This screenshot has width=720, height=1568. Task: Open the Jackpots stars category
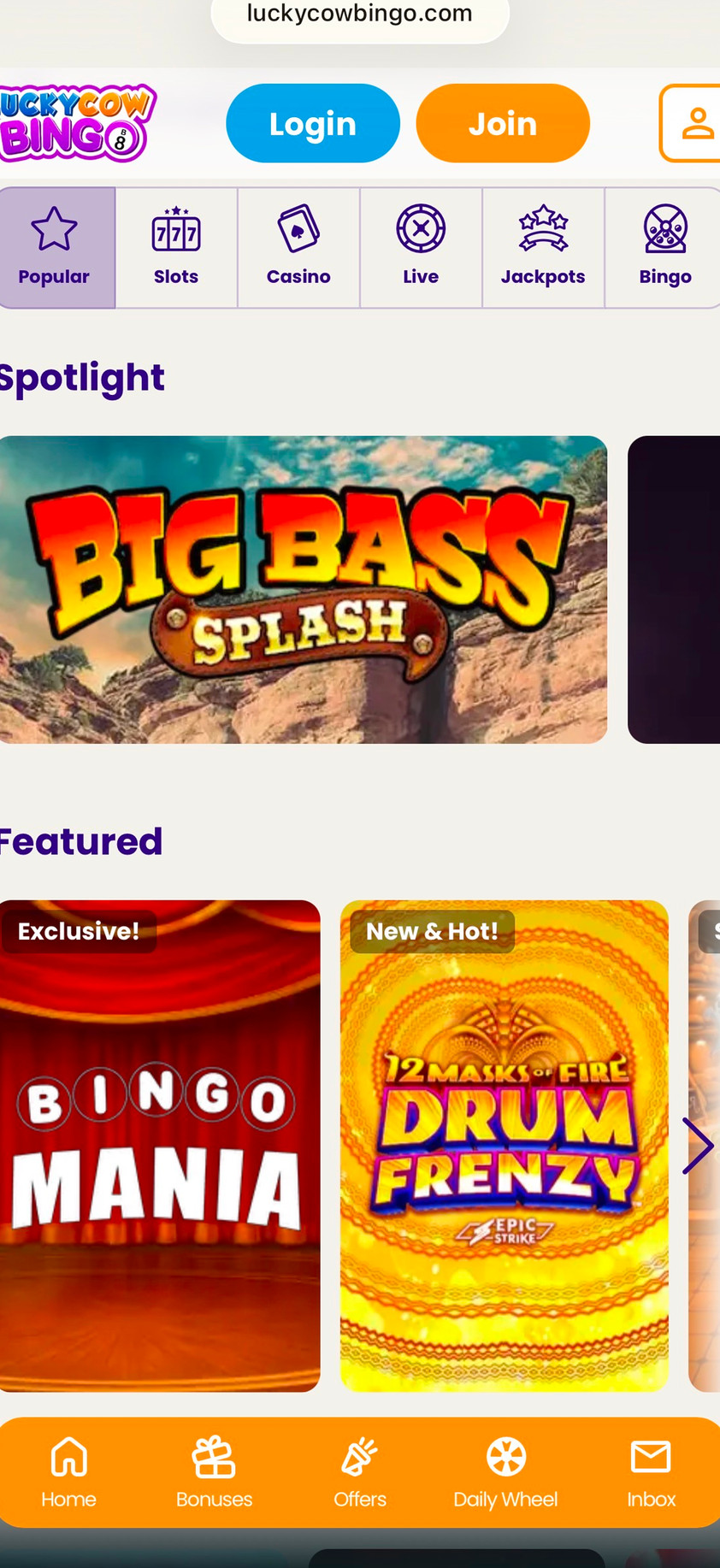coord(543,248)
